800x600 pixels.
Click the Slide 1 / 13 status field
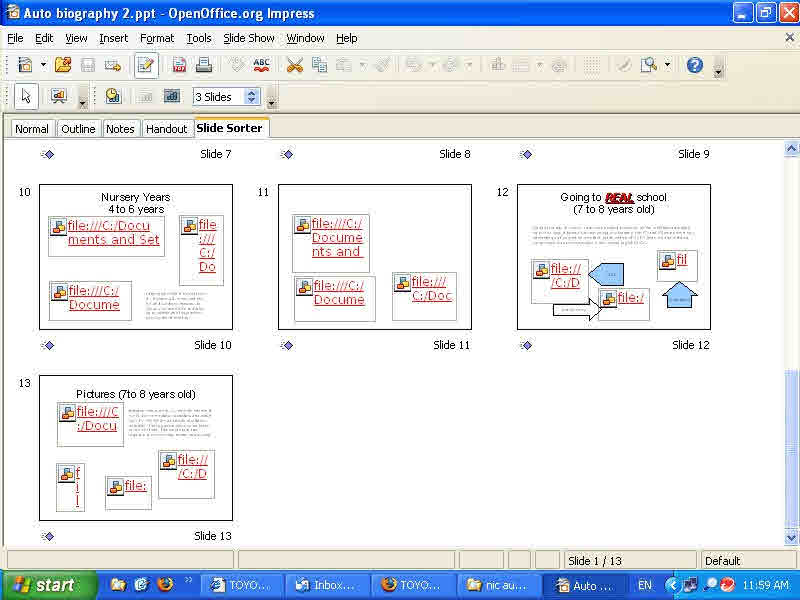630,561
